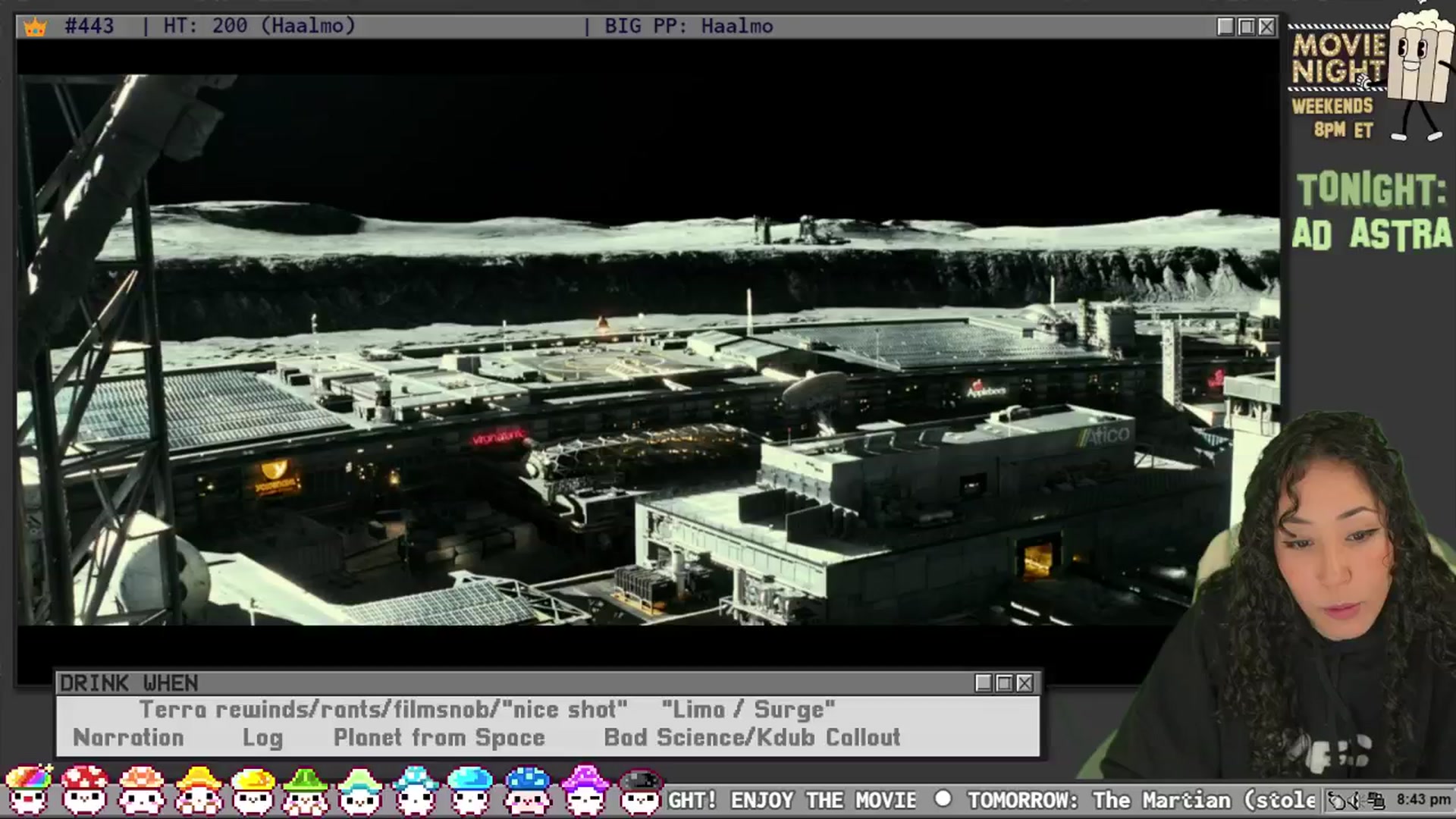Click 'BIG PP: Haalmo' title text
1456x819 pixels.
coord(689,27)
